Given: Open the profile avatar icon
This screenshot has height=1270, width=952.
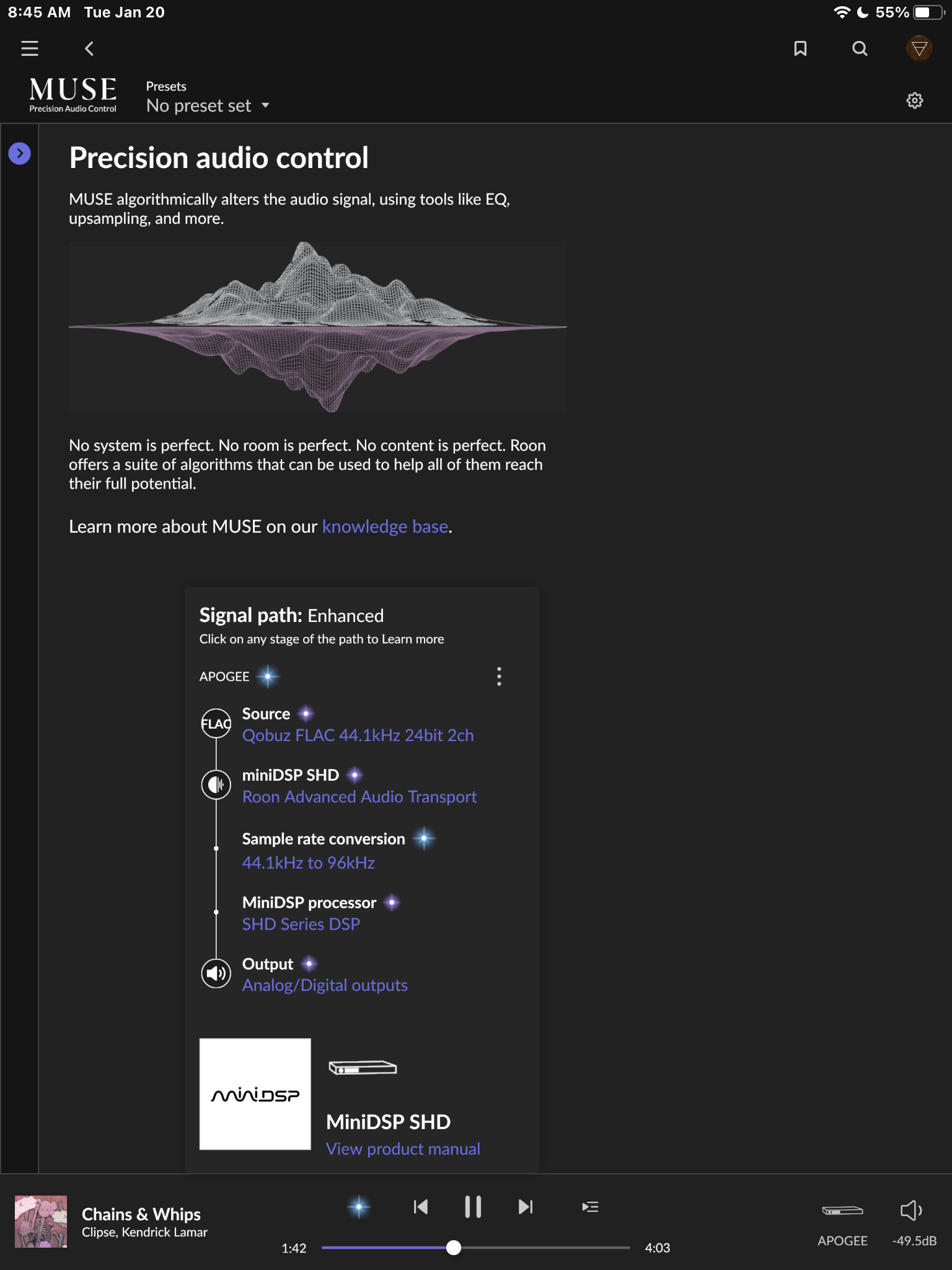Looking at the screenshot, I should tap(919, 48).
